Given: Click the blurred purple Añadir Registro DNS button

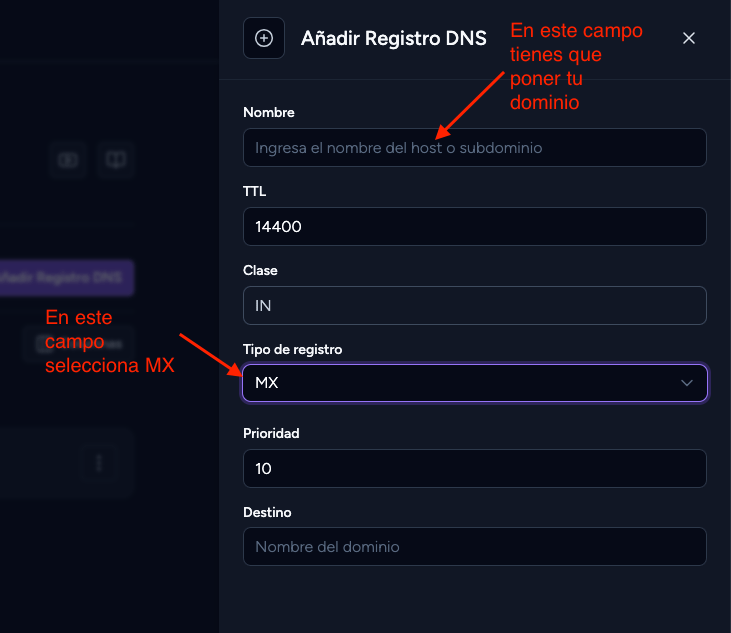Looking at the screenshot, I should [66, 278].
